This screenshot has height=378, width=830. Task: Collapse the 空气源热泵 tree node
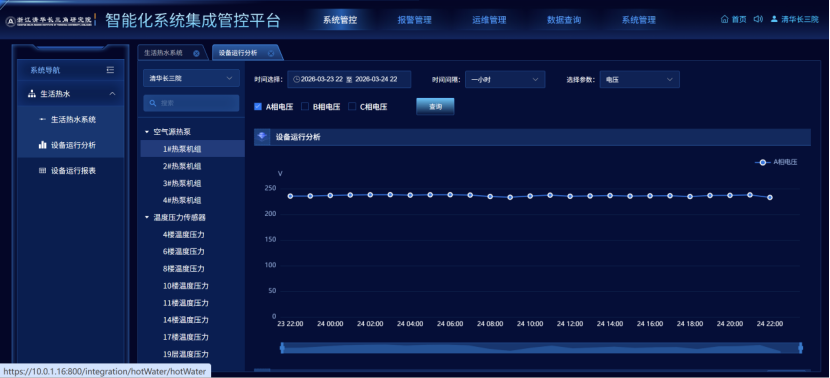147,132
